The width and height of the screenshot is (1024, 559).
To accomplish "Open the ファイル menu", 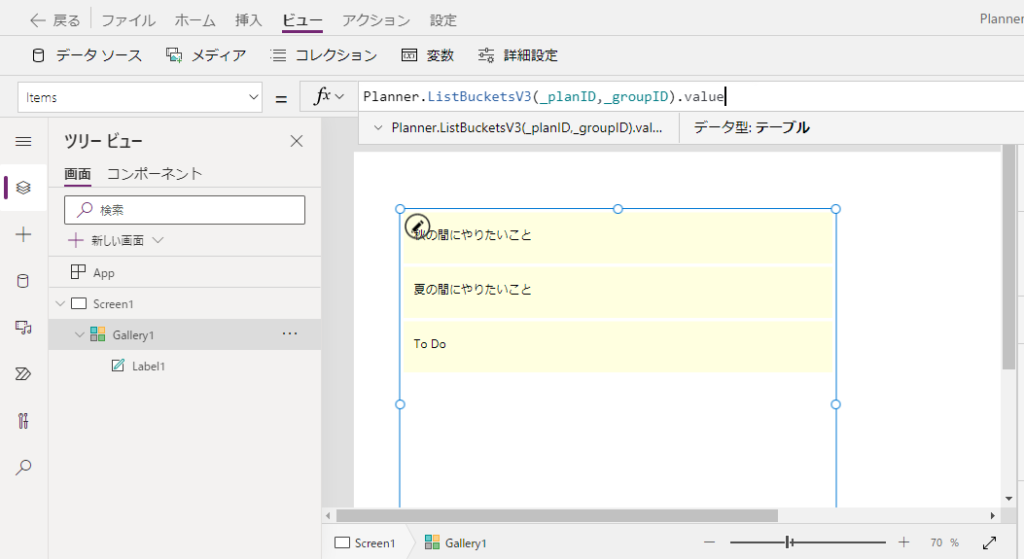I will click(128, 20).
